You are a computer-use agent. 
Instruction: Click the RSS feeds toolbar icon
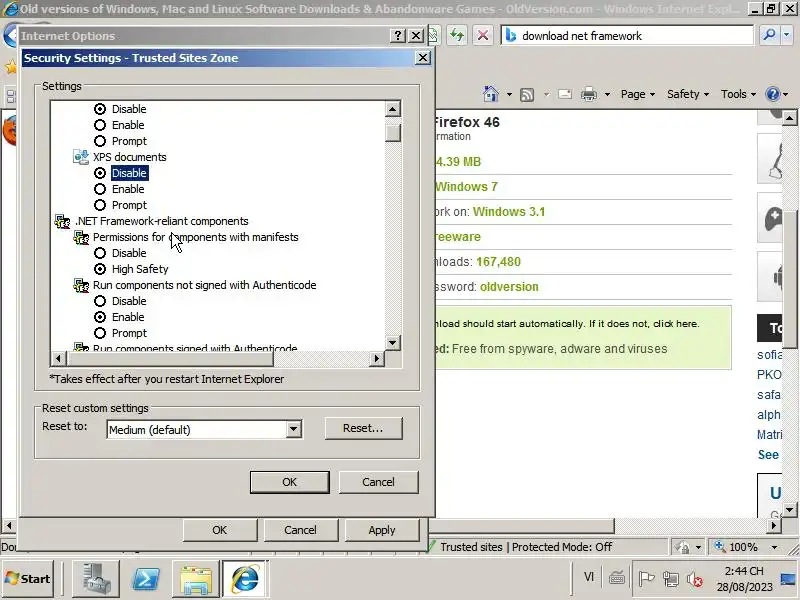pyautogui.click(x=527, y=94)
